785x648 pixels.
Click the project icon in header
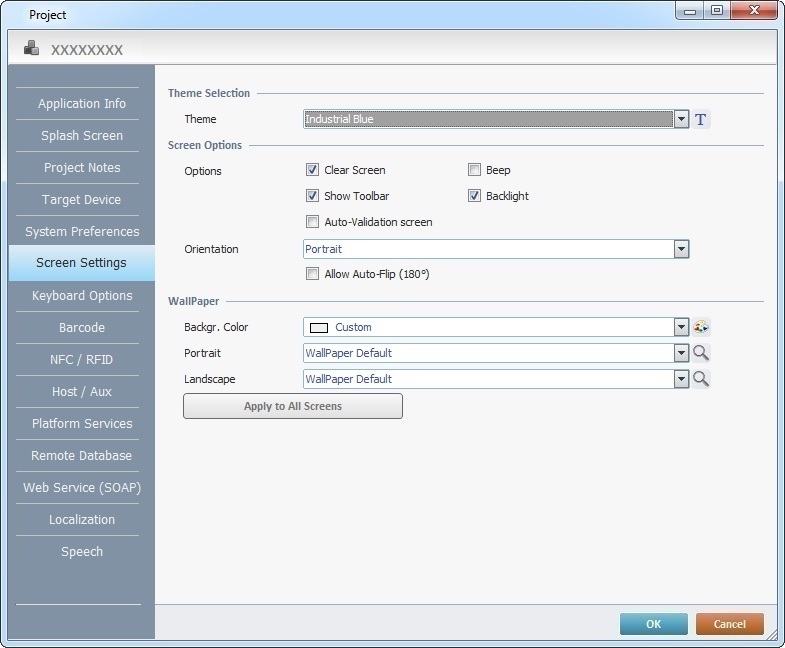point(32,48)
